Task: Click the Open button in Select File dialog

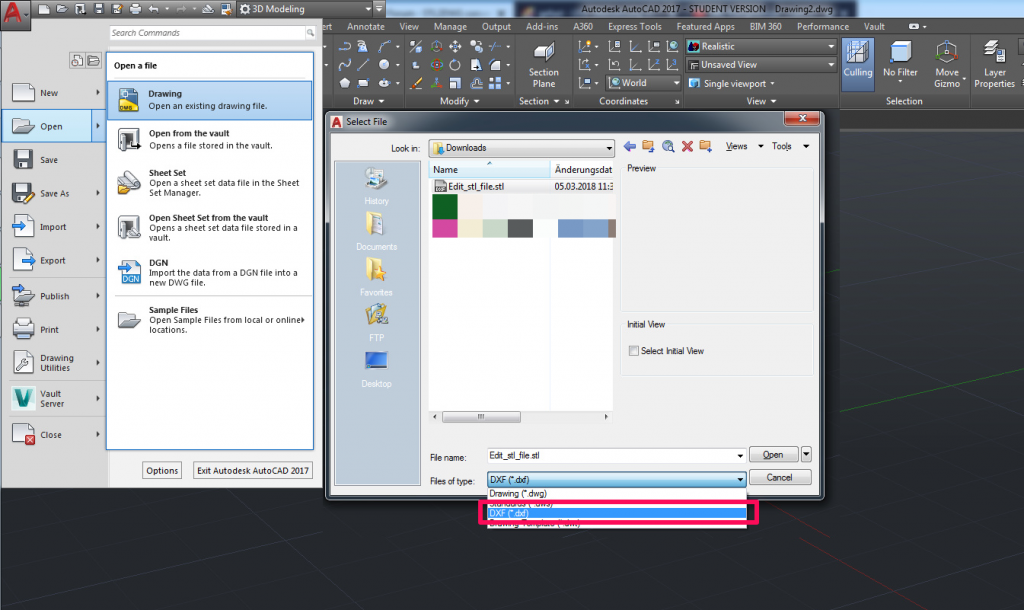Action: pyautogui.click(x=773, y=455)
